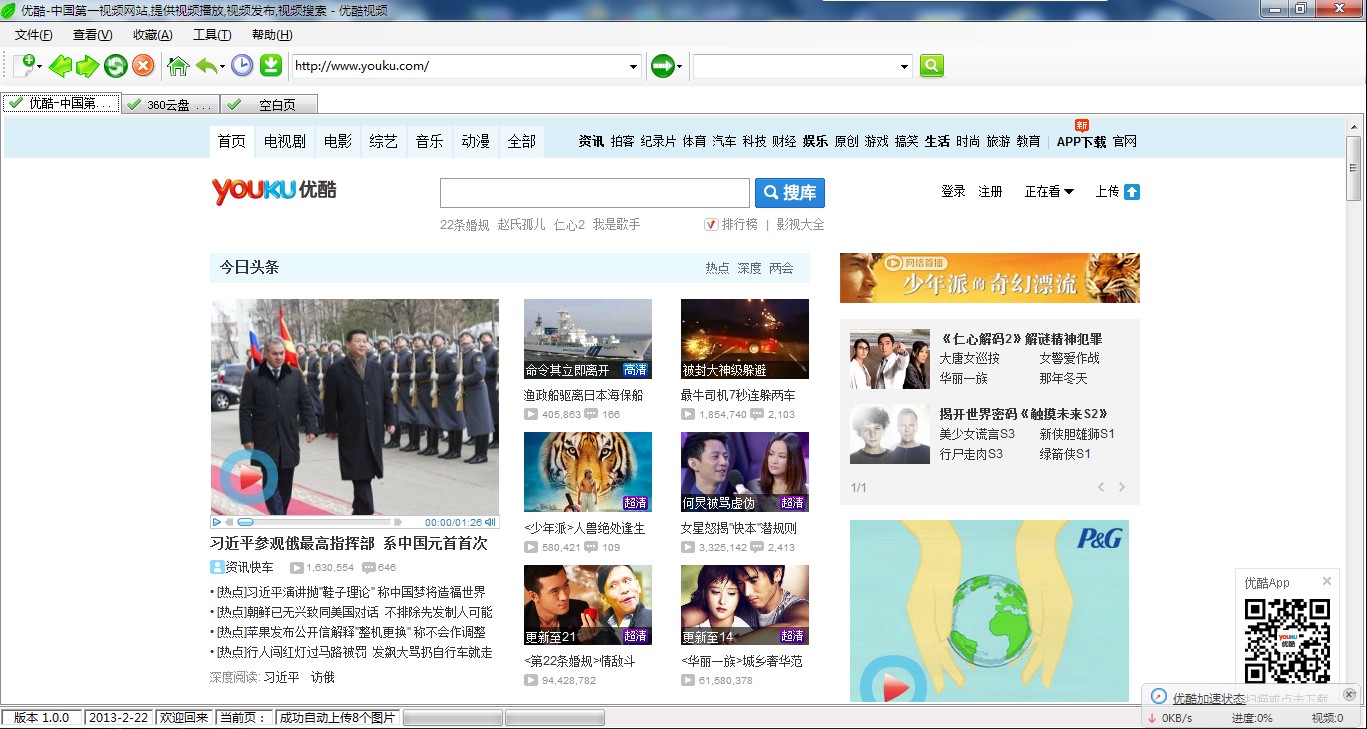The width and height of the screenshot is (1367, 729).
Task: Click the 优酷加速状态 icon
Action: [1158, 697]
